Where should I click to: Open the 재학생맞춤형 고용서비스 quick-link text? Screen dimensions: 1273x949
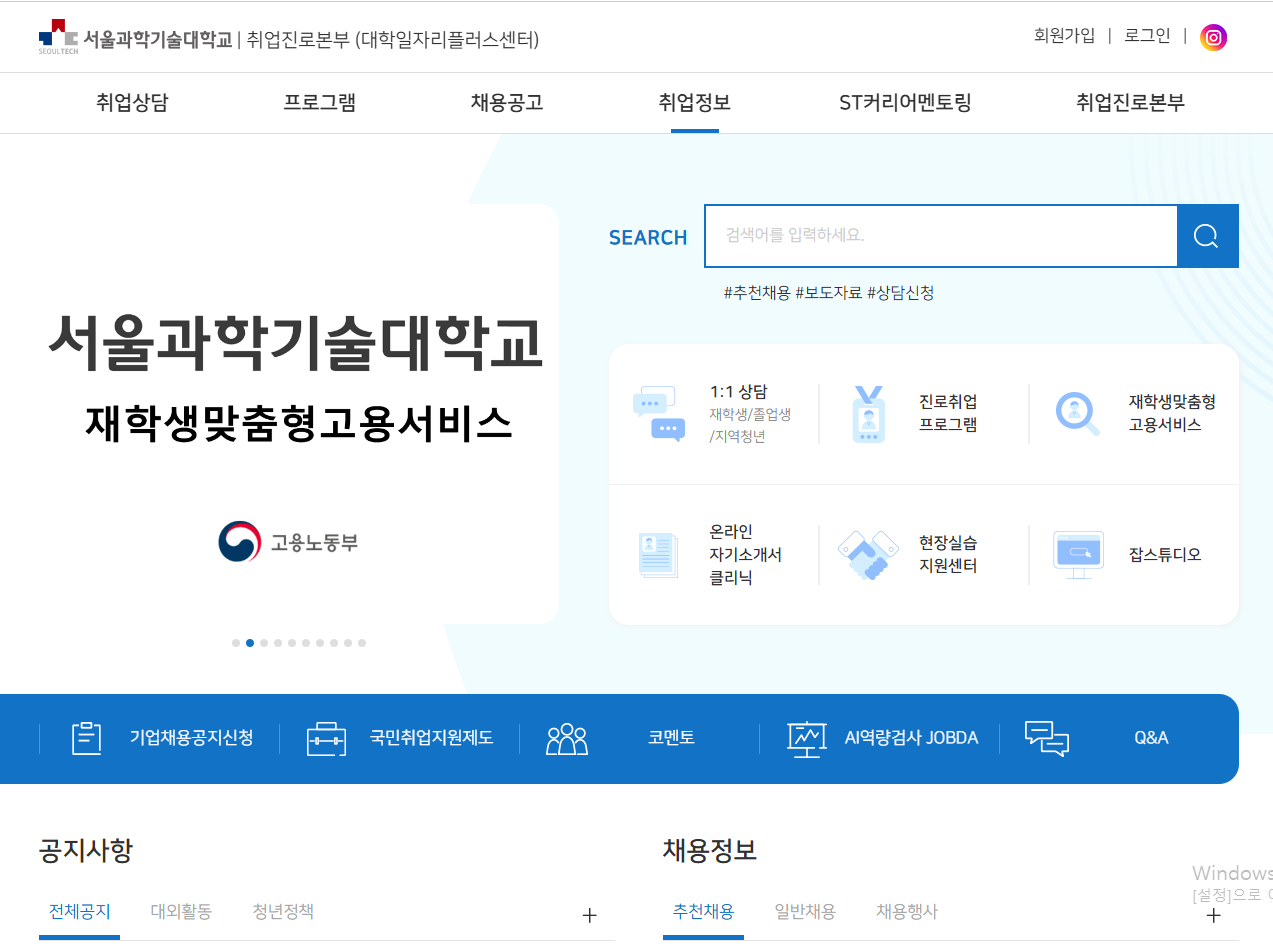[x=1172, y=413]
